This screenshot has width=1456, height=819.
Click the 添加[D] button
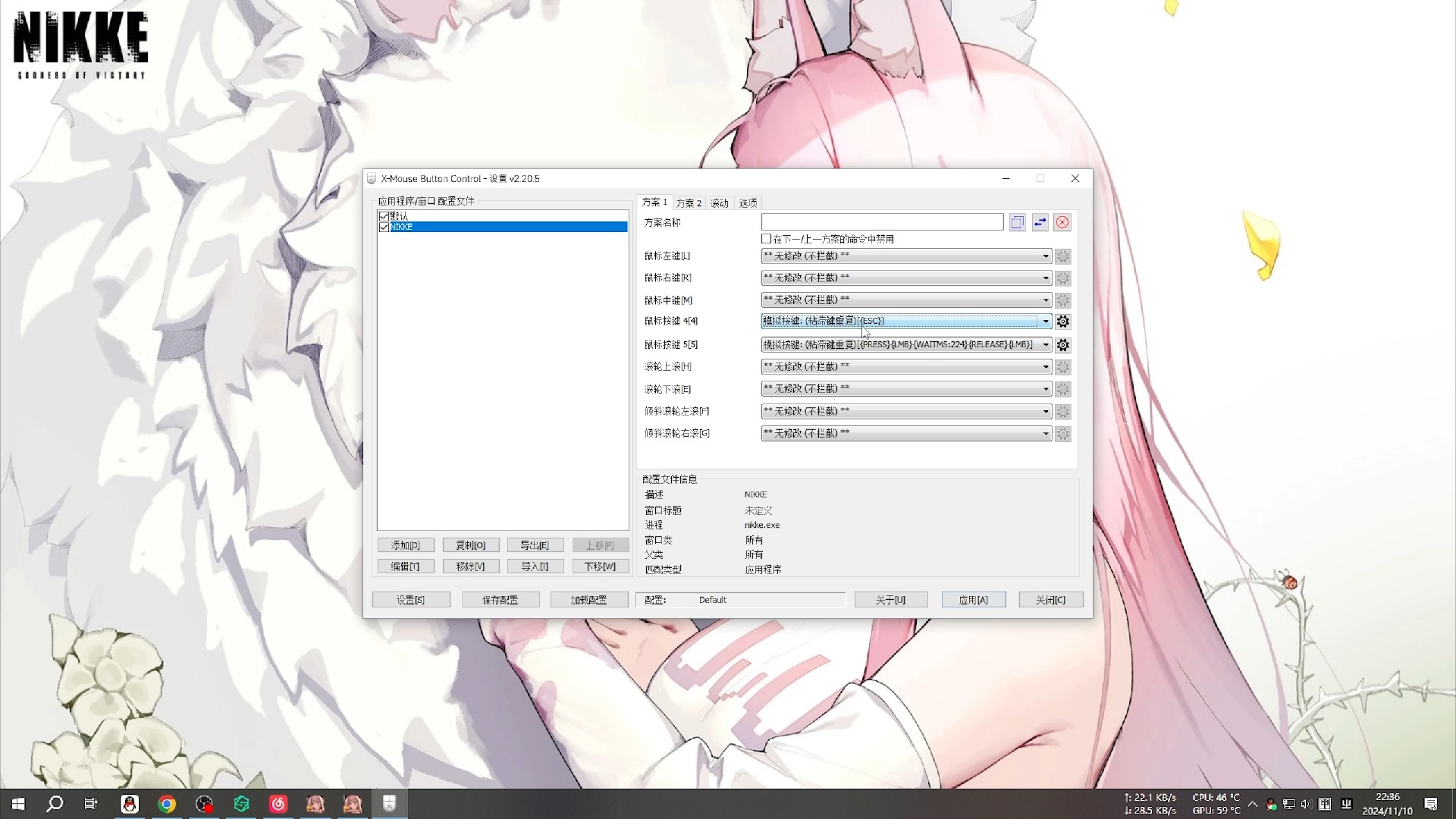pyautogui.click(x=405, y=545)
